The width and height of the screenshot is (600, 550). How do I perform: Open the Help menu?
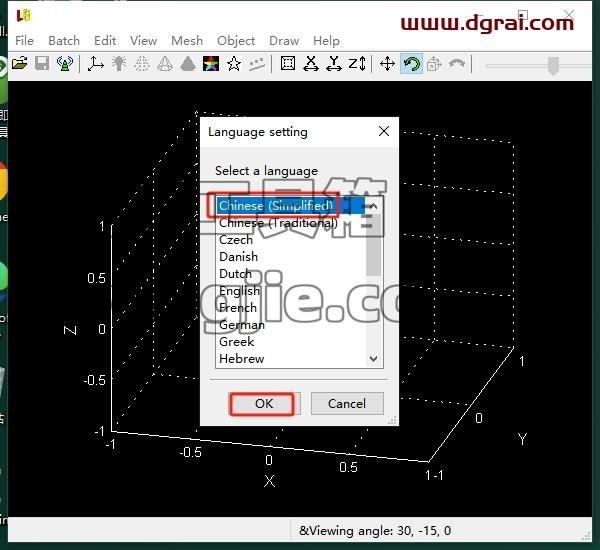point(326,41)
